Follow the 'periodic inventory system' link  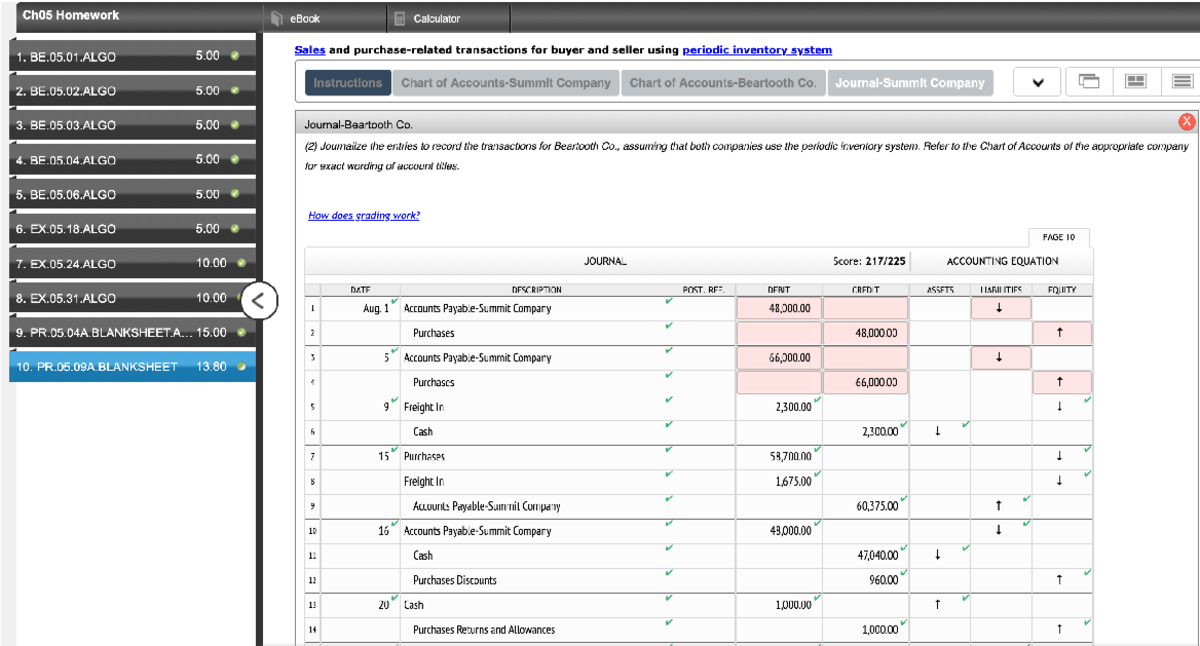pos(756,50)
